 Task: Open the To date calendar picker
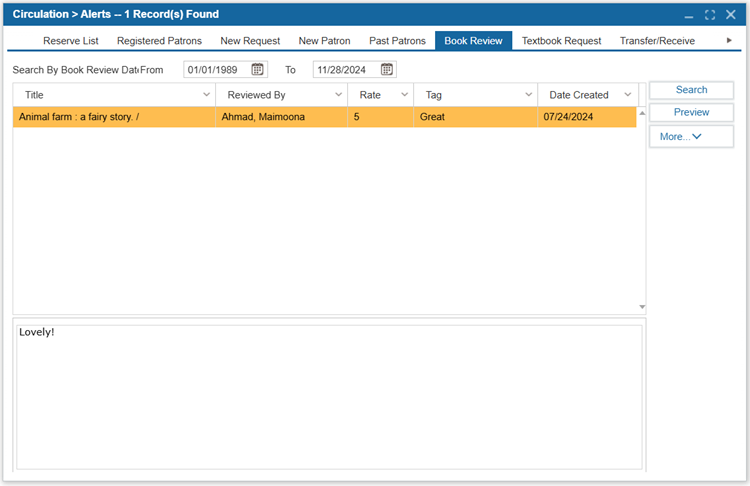click(x=387, y=69)
